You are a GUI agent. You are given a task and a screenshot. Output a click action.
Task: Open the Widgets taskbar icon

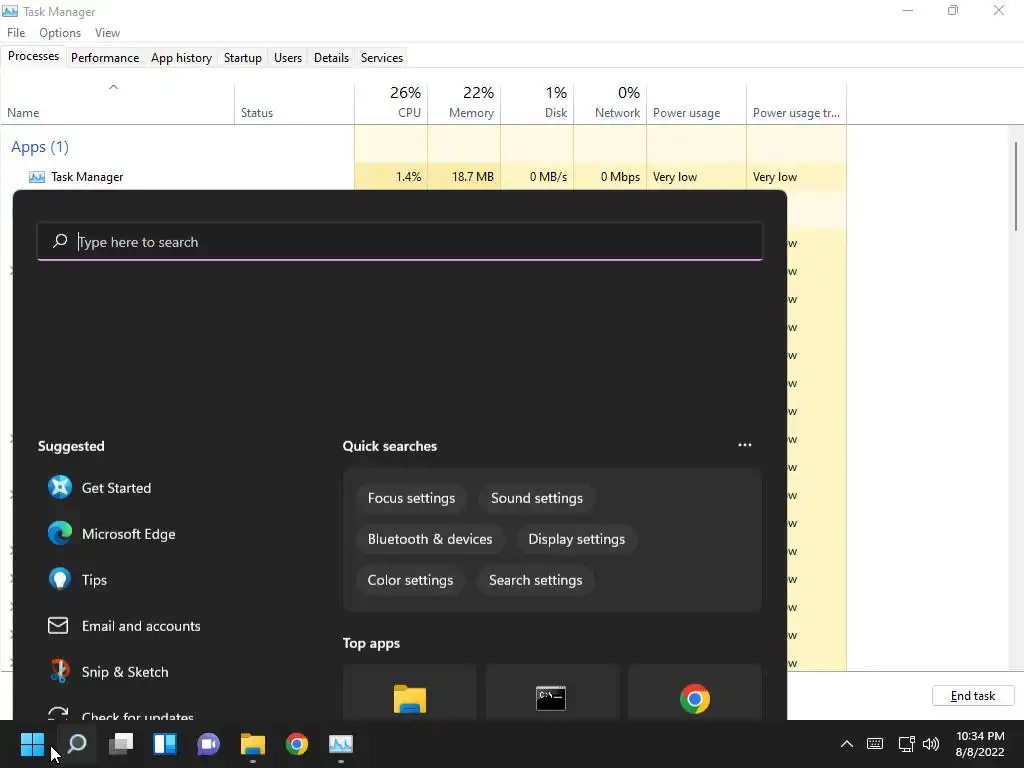[165, 744]
